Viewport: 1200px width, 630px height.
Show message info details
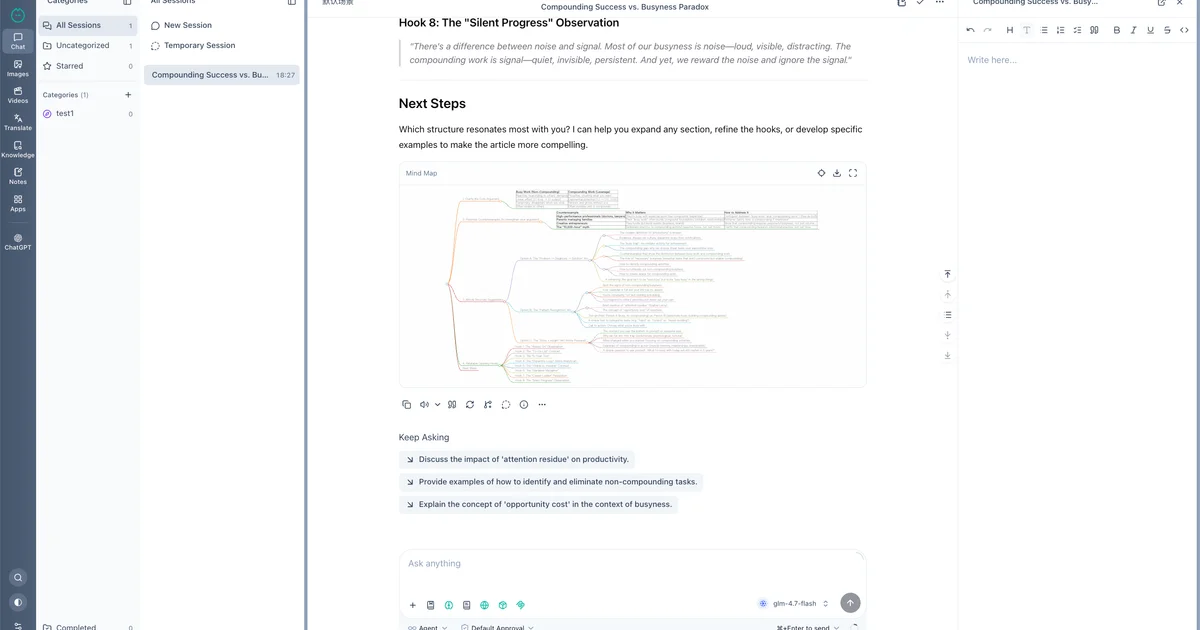click(x=524, y=405)
